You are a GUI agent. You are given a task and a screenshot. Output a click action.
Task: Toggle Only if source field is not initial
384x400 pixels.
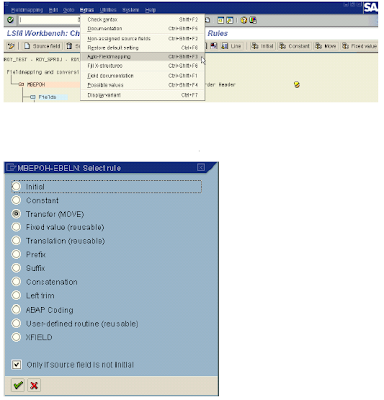point(16,365)
